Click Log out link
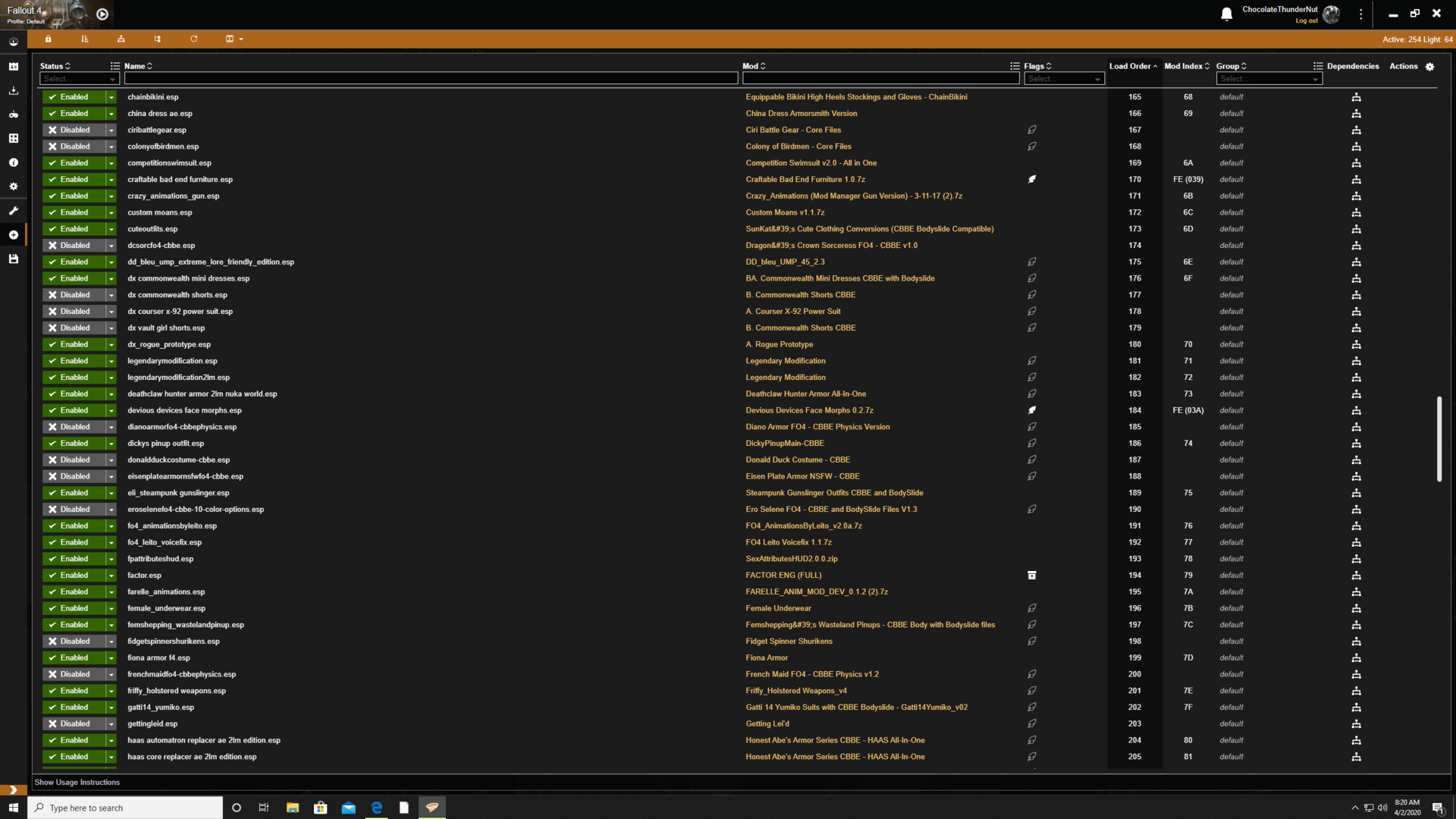Screen dimensions: 1456x819 (1307, 21)
